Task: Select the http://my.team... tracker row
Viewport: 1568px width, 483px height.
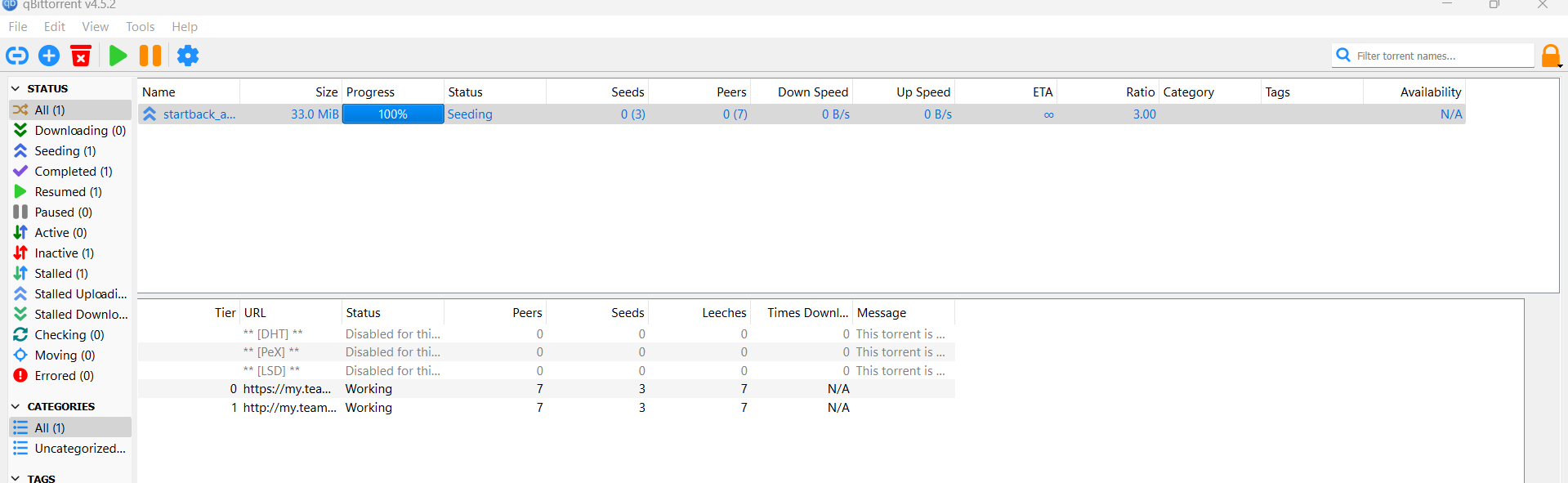Action: pyautogui.click(x=546, y=407)
